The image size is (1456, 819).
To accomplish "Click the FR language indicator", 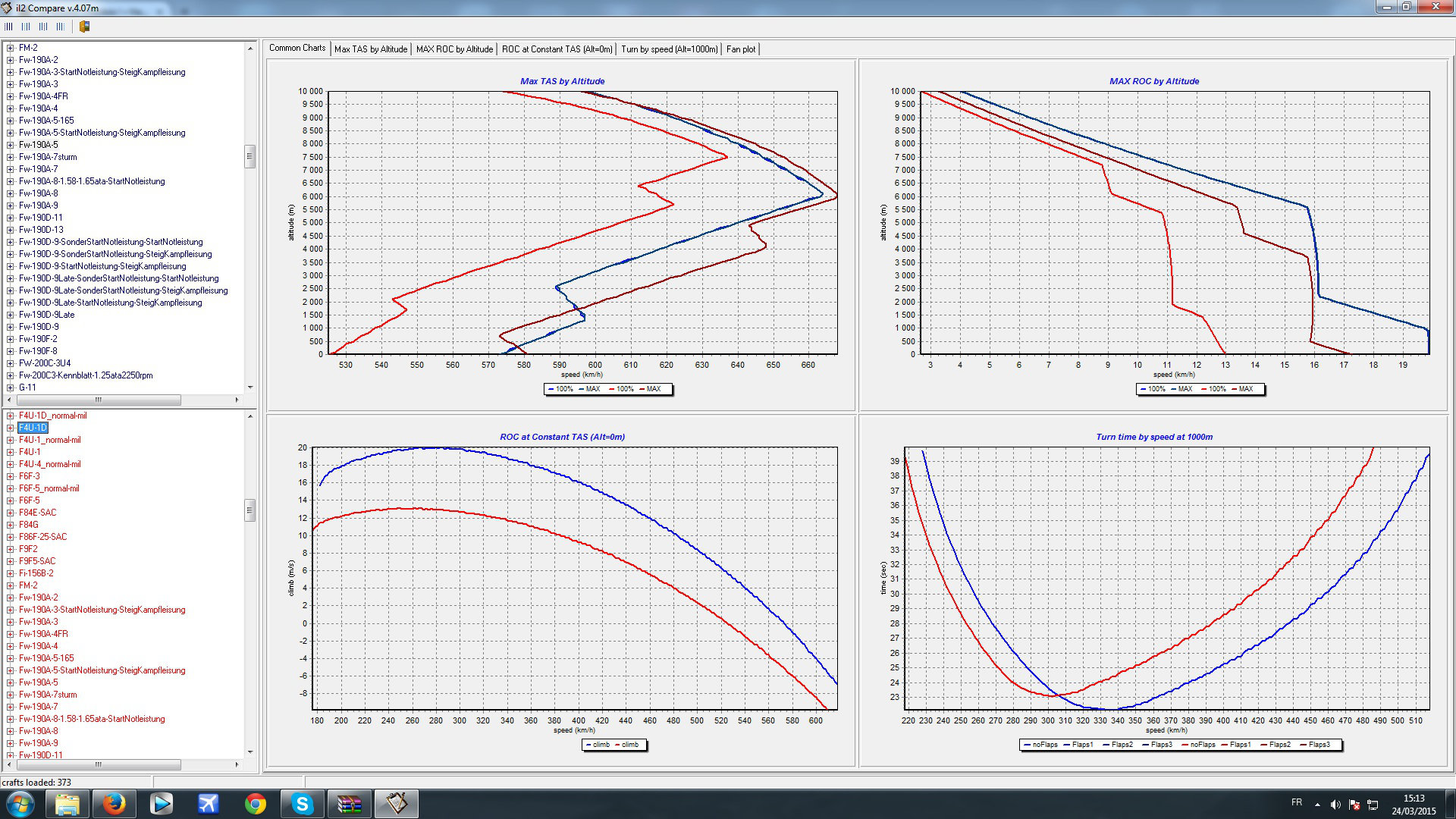I will (x=1297, y=802).
